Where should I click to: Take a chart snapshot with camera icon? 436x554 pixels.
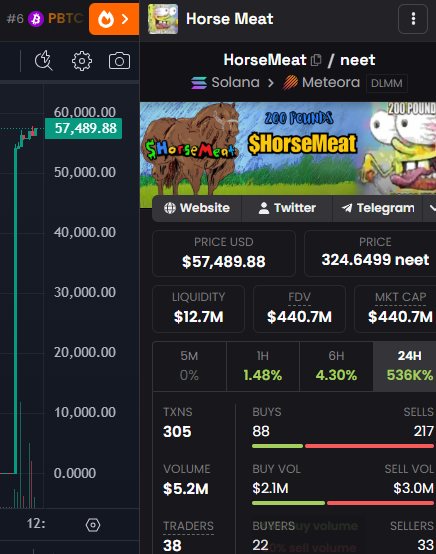119,61
